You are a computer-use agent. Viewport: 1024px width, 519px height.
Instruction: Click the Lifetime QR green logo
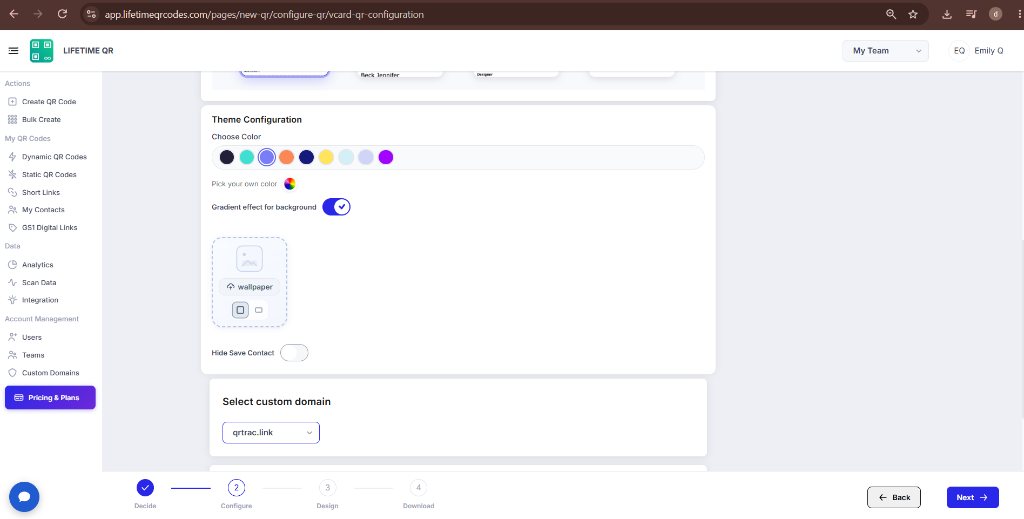click(42, 51)
